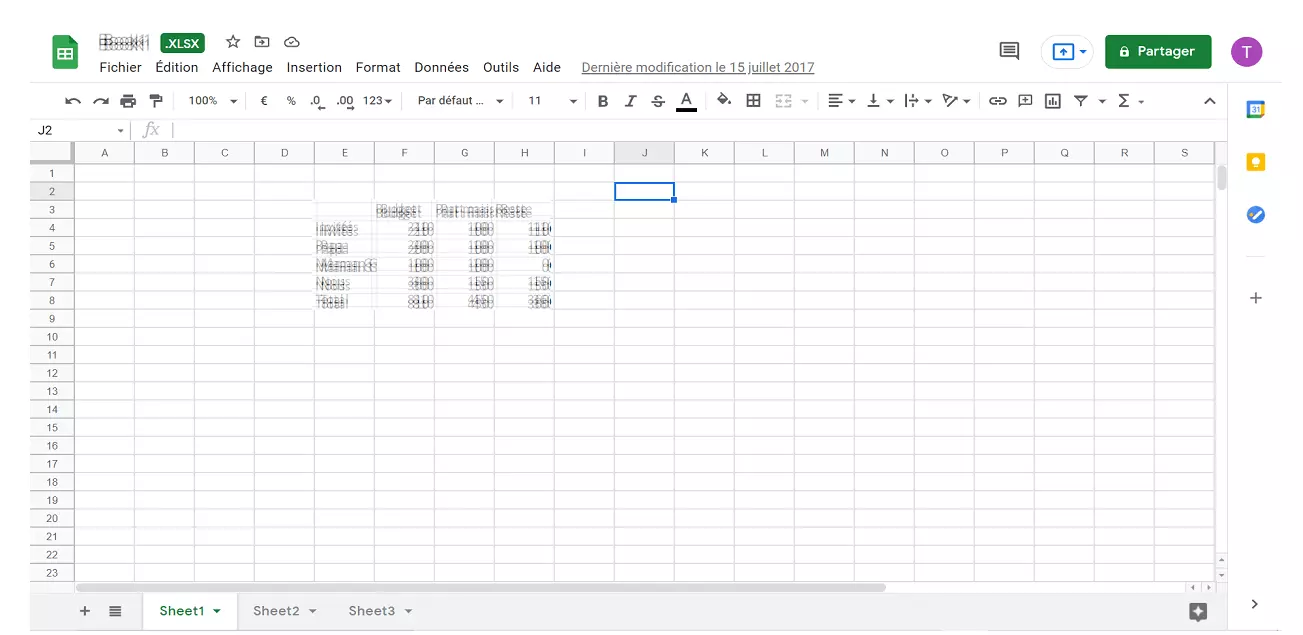Open the functions sigma dropdown
The width and height of the screenshot is (1303, 635).
tap(1130, 101)
